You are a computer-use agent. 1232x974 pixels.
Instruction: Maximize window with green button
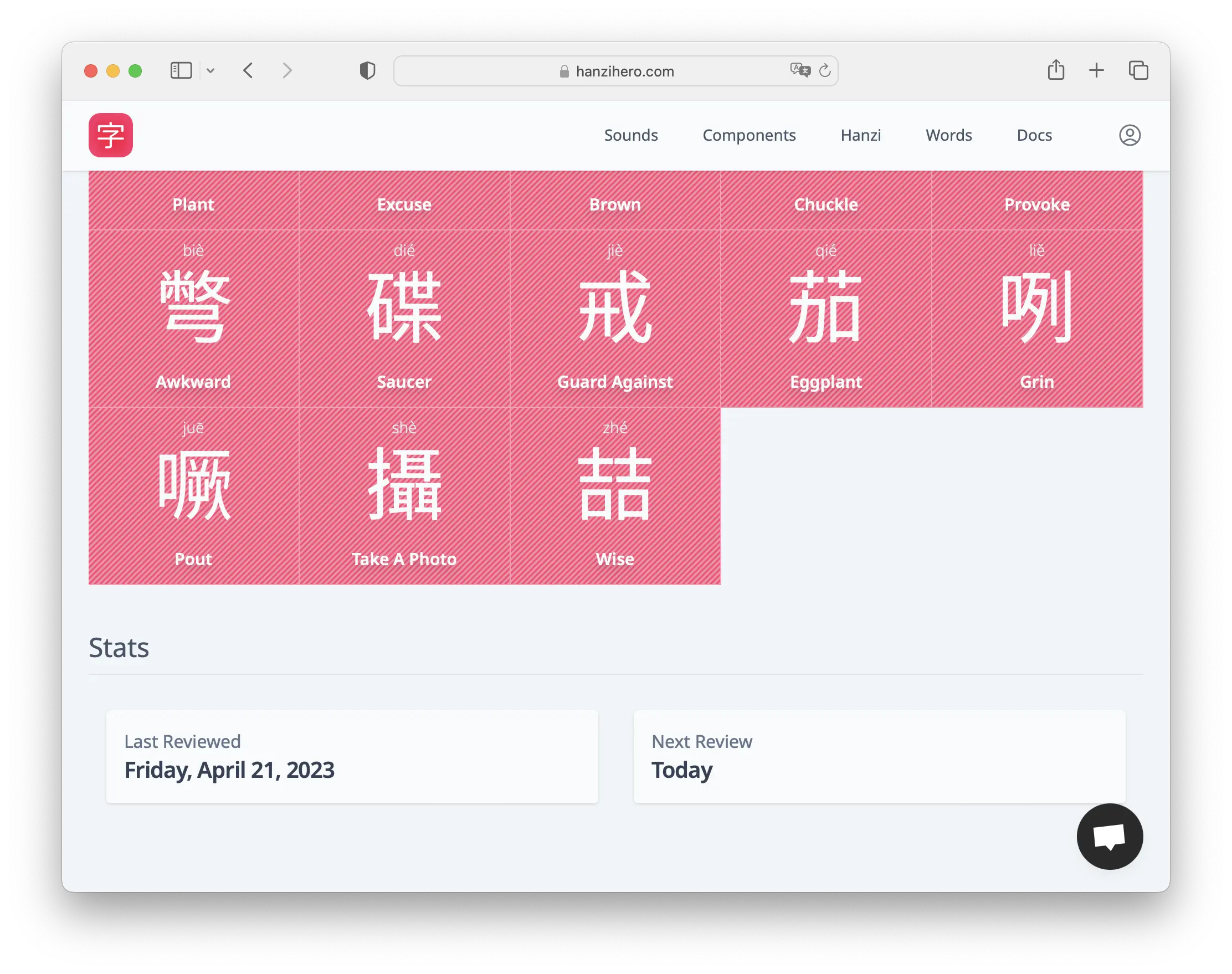(135, 71)
